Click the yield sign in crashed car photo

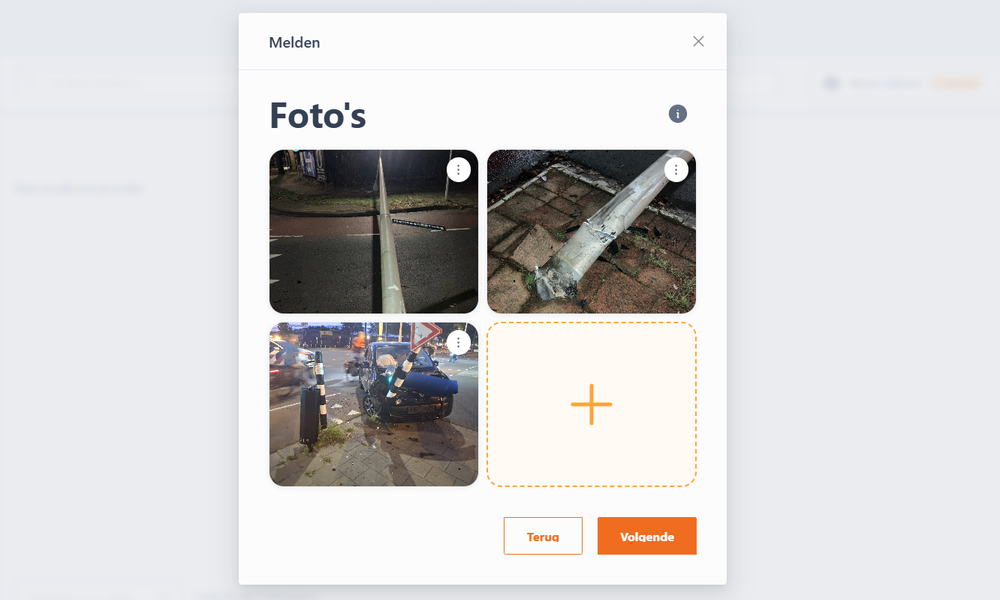426,333
